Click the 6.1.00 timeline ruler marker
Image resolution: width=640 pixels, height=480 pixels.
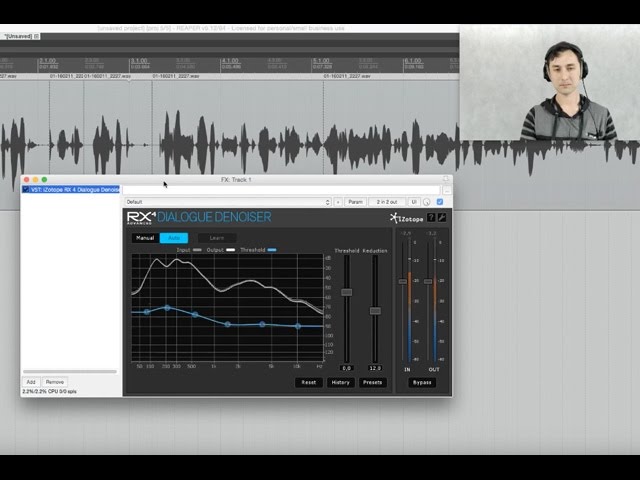coord(413,60)
